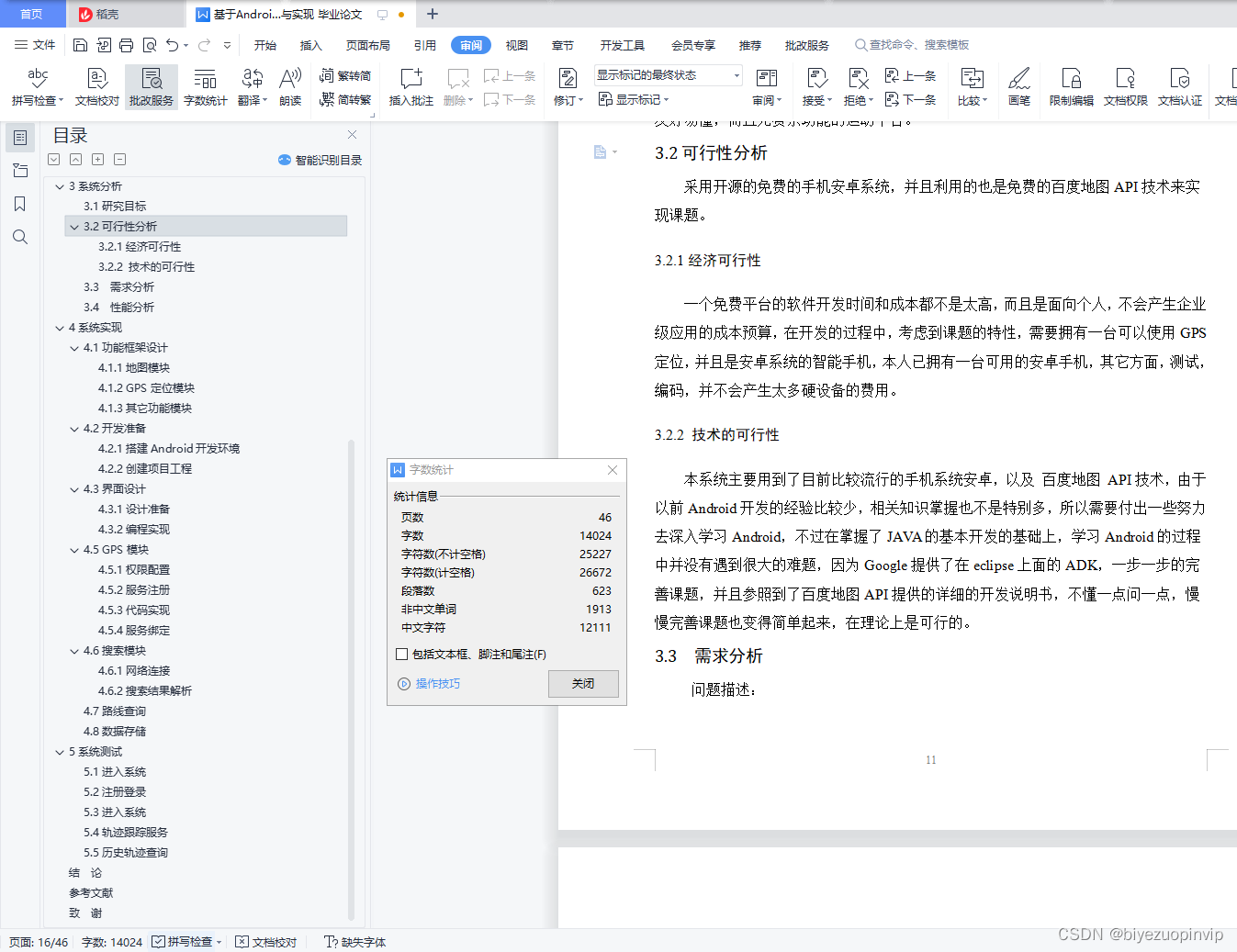Click 字数统计 word count in ribbon
The width and height of the screenshot is (1237, 952).
point(206,87)
